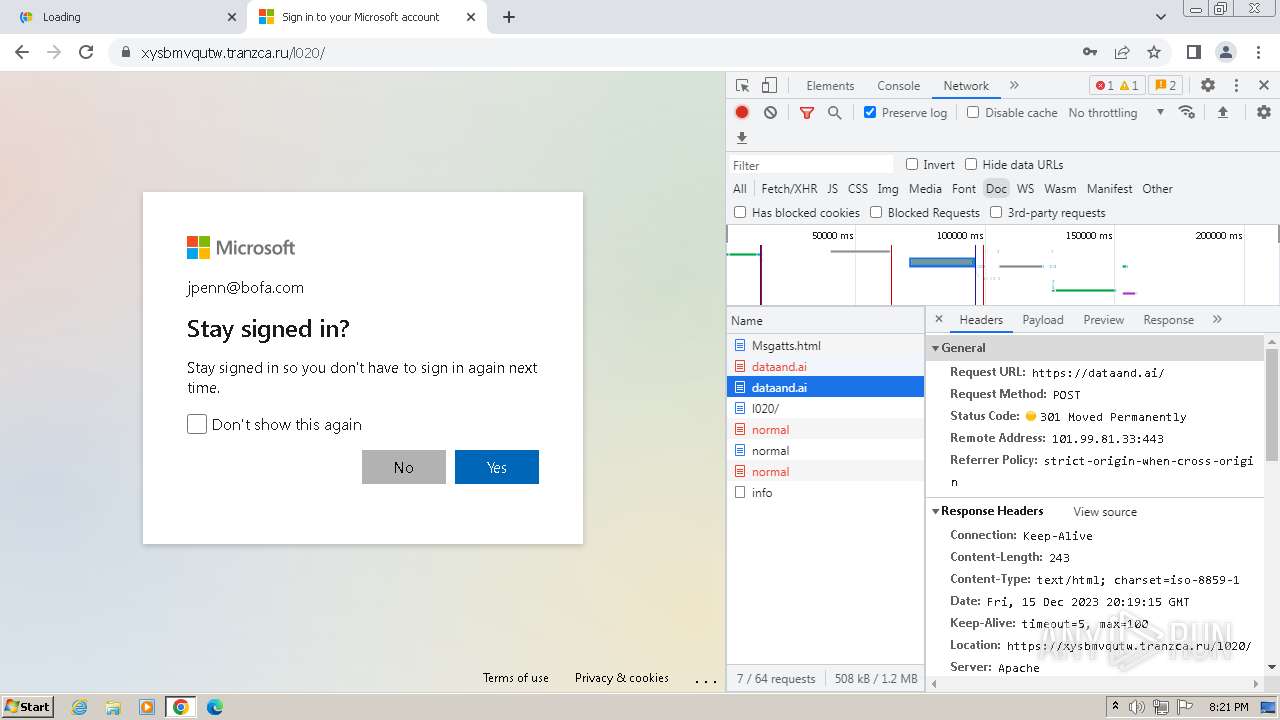
Task: Switch to Elements panel tab
Action: [x=830, y=86]
